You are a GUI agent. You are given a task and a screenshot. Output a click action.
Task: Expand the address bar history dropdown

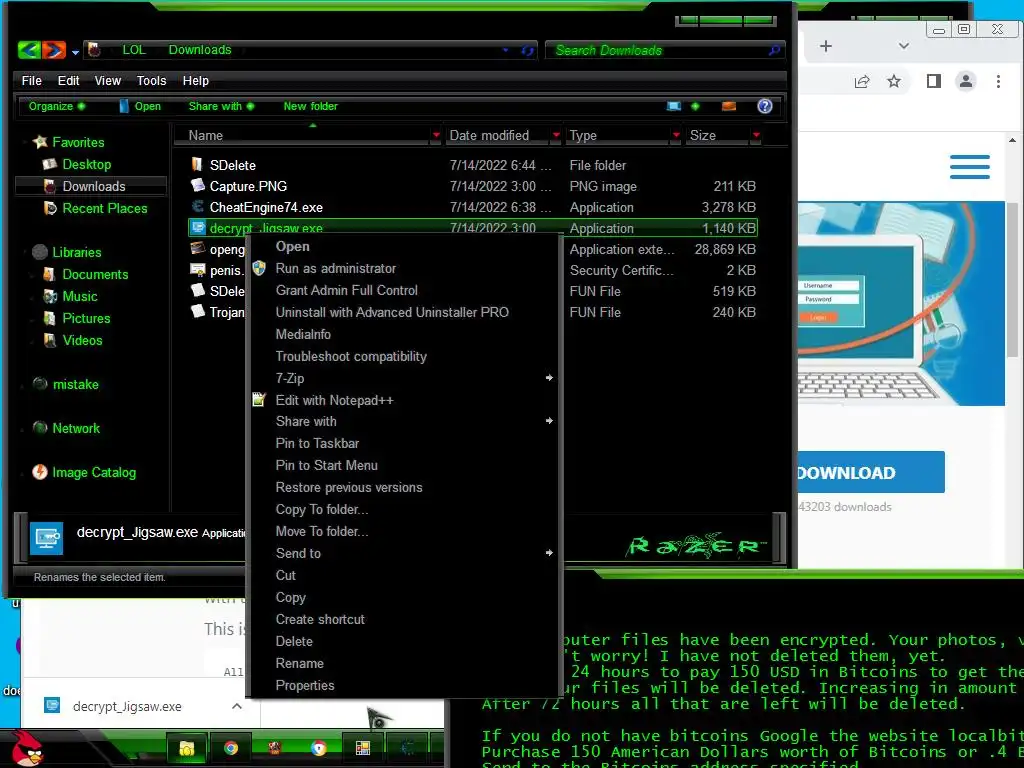pos(505,50)
